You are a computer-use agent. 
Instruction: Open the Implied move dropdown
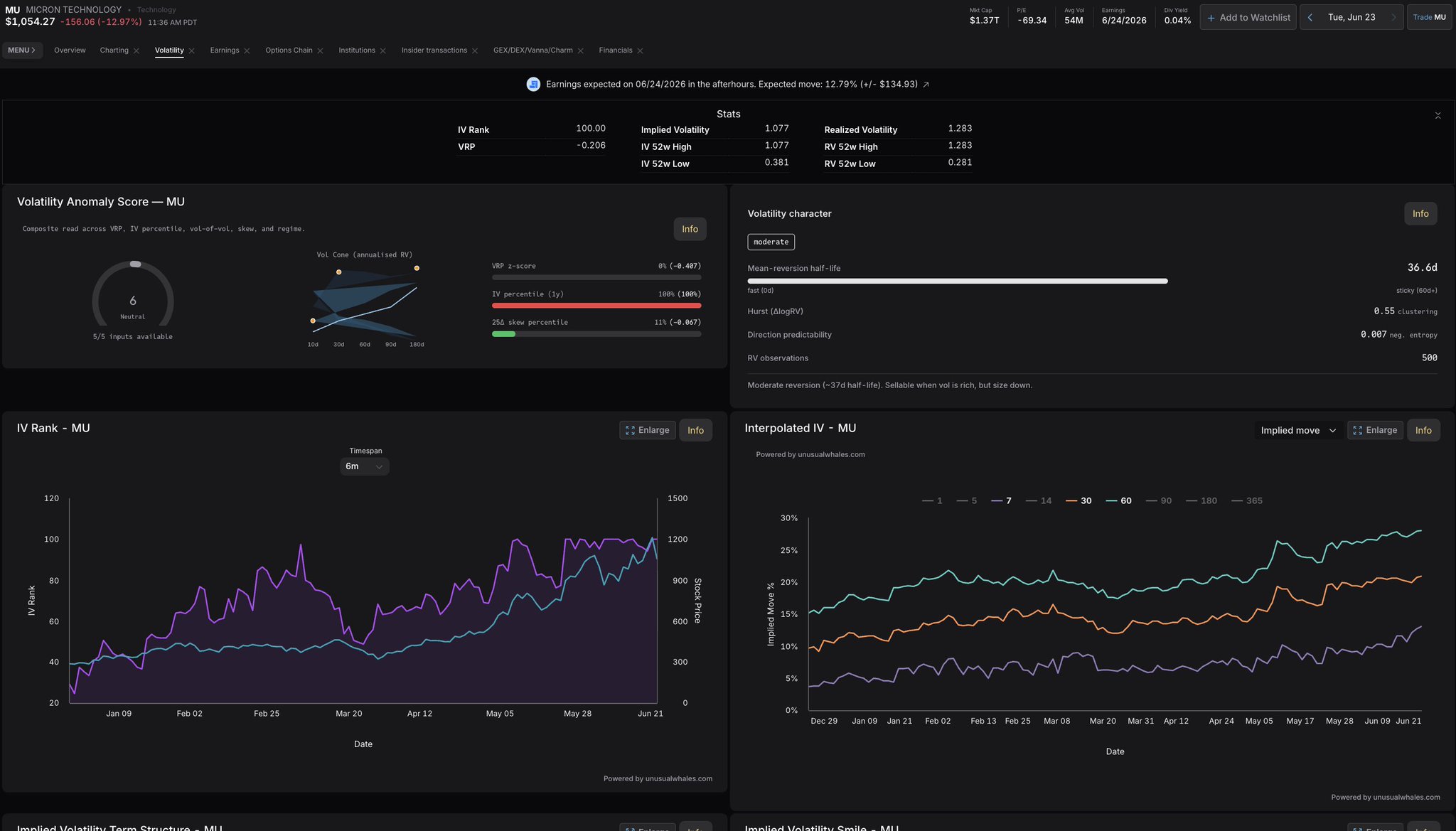(x=1298, y=431)
